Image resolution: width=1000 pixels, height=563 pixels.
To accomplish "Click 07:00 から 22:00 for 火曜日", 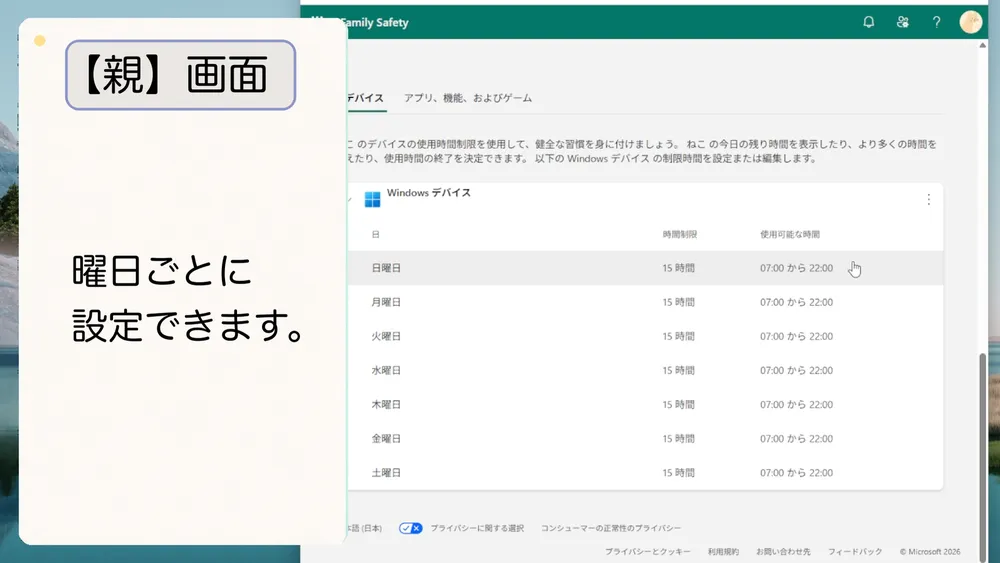I will tap(796, 336).
